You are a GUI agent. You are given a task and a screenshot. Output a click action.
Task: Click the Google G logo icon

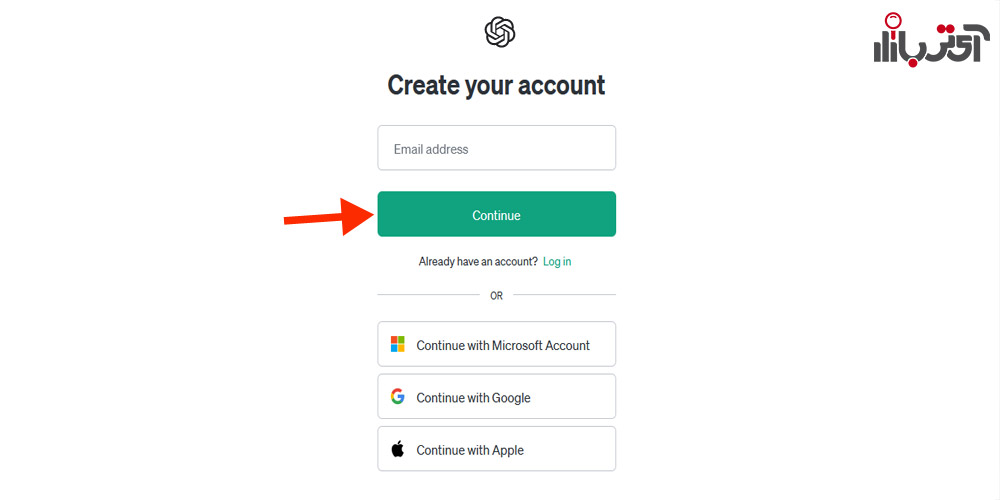(397, 397)
